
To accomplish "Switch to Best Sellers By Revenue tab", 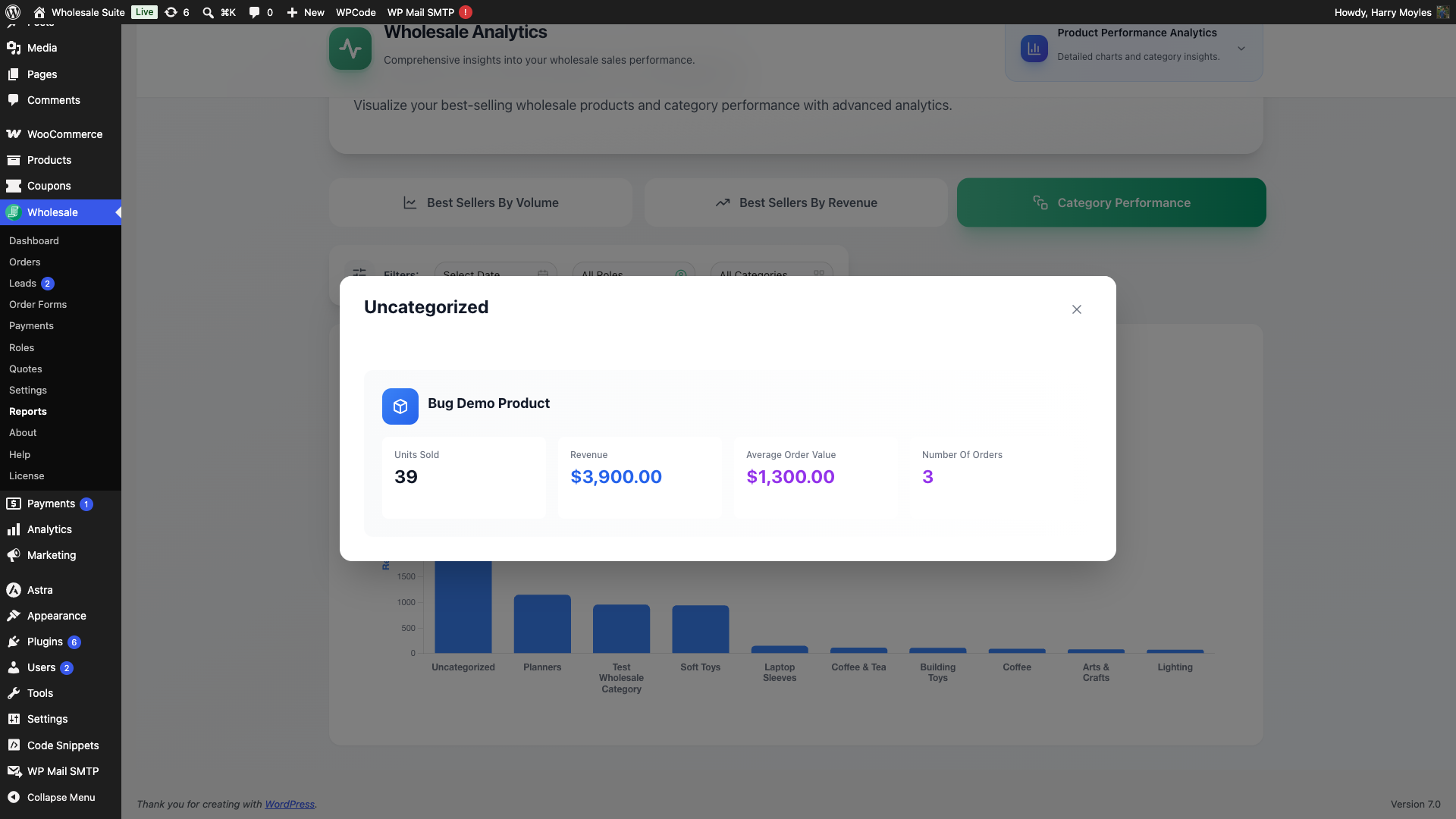I will 796,202.
